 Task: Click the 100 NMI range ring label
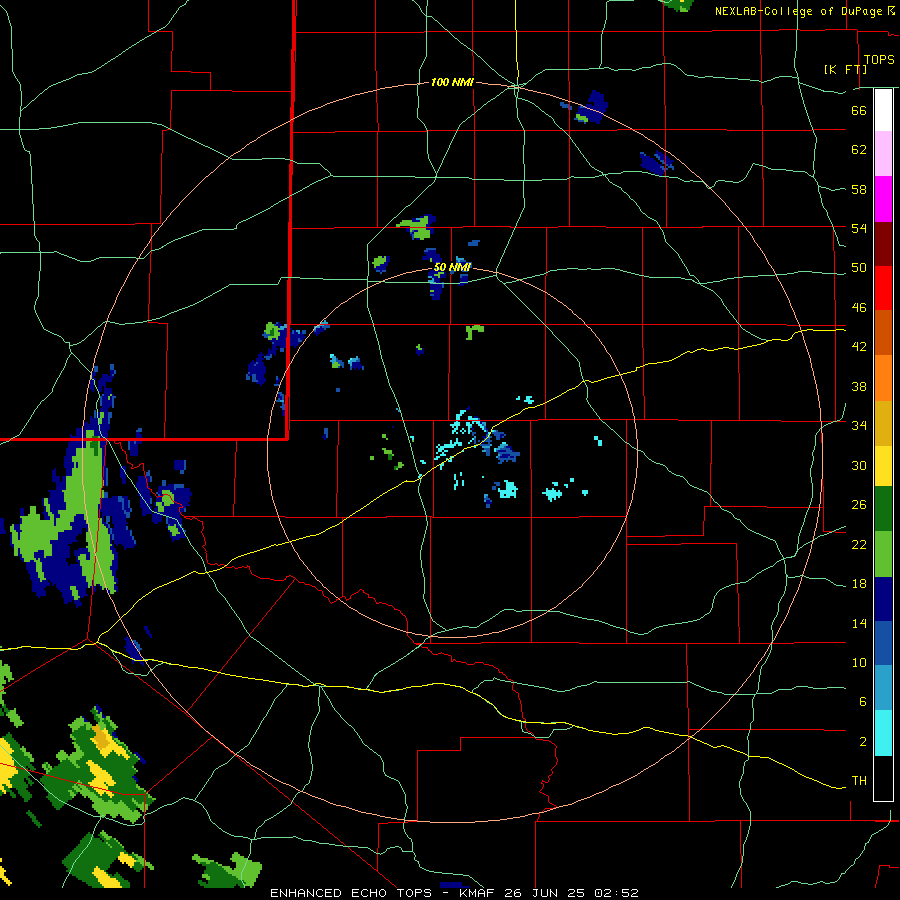point(452,83)
